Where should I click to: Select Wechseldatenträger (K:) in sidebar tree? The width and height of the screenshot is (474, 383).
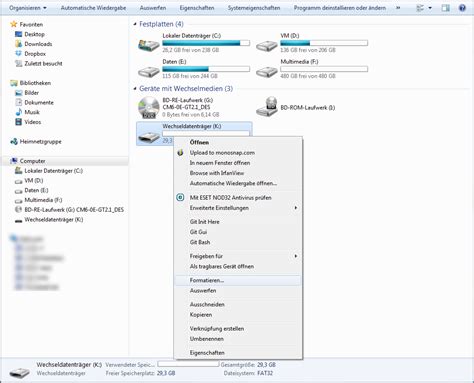coord(54,219)
